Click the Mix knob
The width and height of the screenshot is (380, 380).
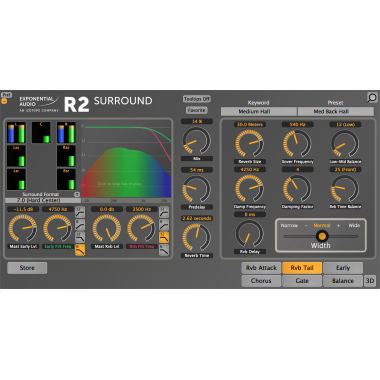pos(197,141)
